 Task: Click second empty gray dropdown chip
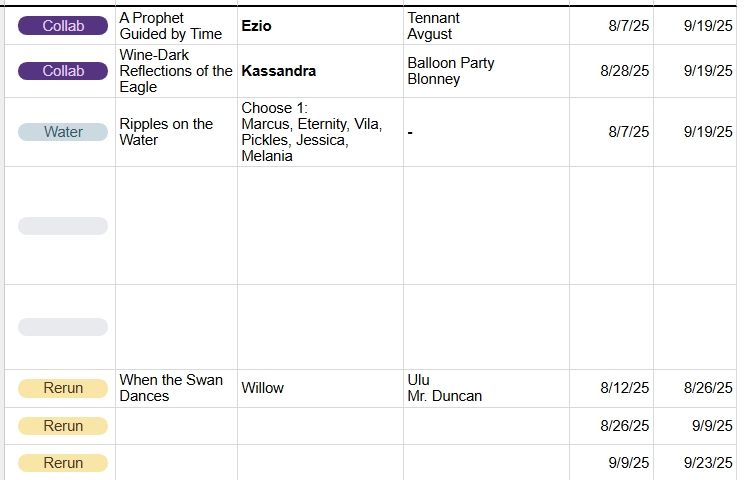coord(62,327)
